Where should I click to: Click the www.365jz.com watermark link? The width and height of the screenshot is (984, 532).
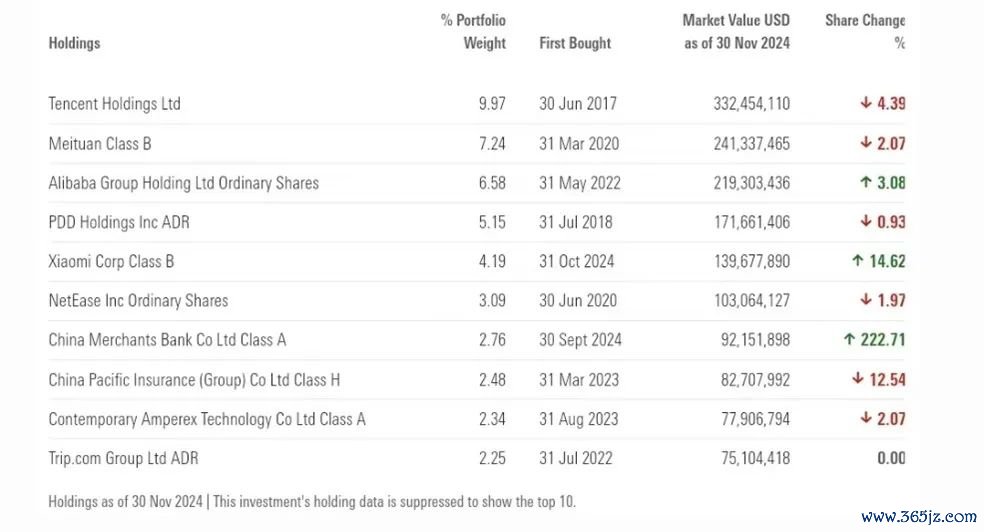point(919,516)
